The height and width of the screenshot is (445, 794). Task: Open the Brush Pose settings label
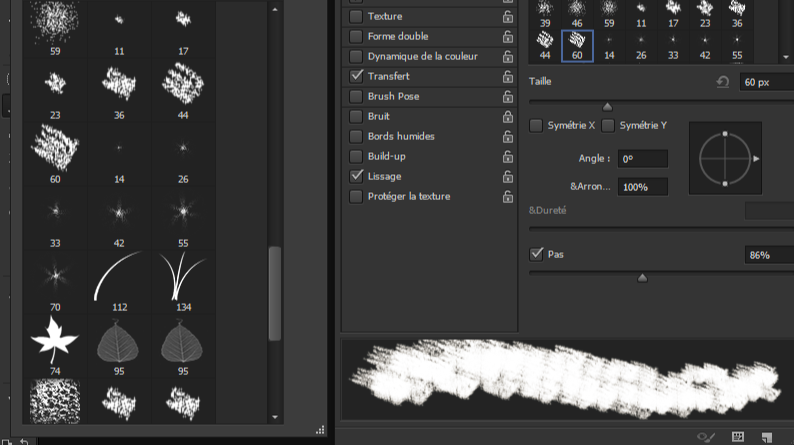(393, 96)
